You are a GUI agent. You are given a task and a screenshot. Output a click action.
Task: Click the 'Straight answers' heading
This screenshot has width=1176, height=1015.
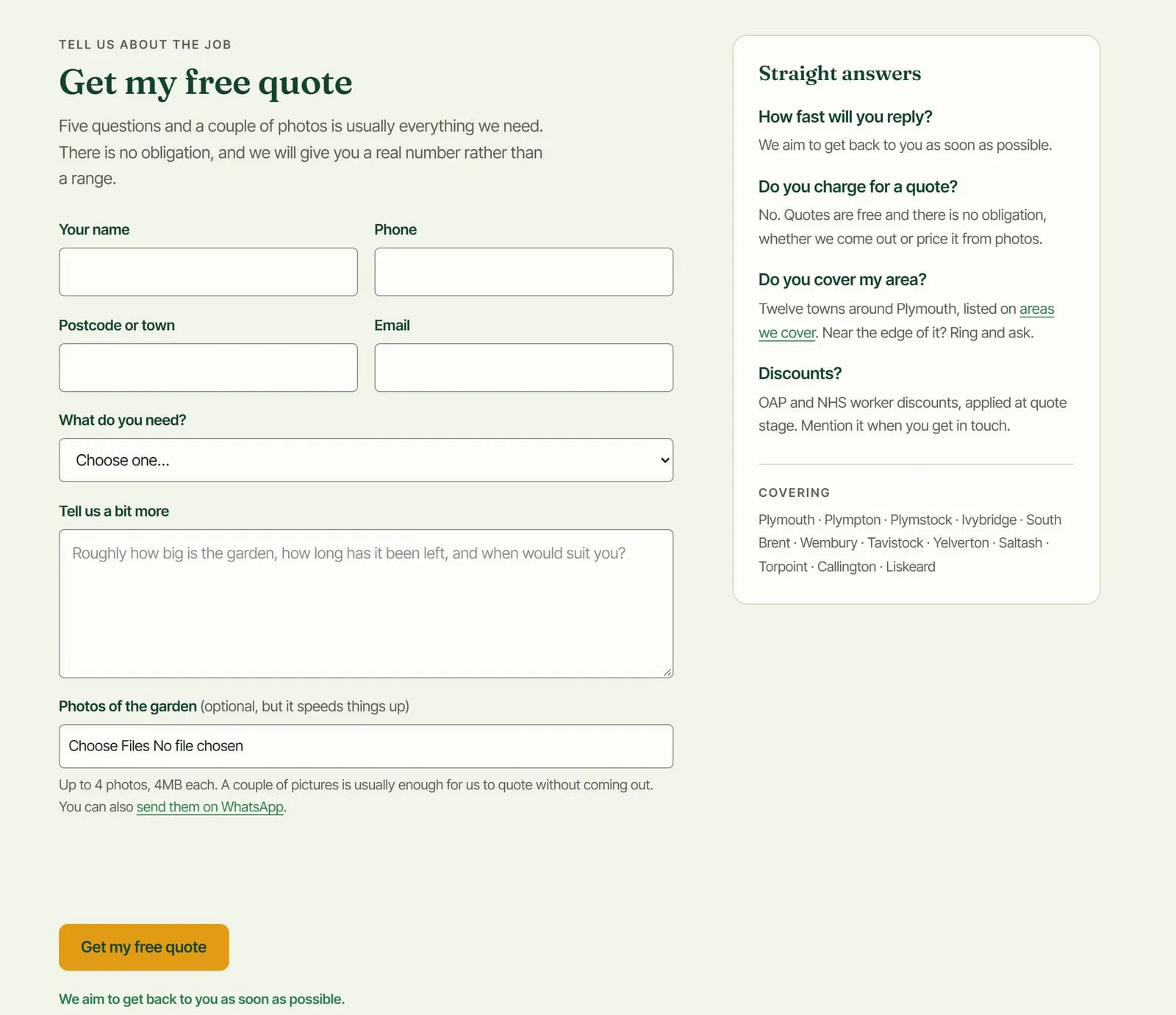pos(839,73)
